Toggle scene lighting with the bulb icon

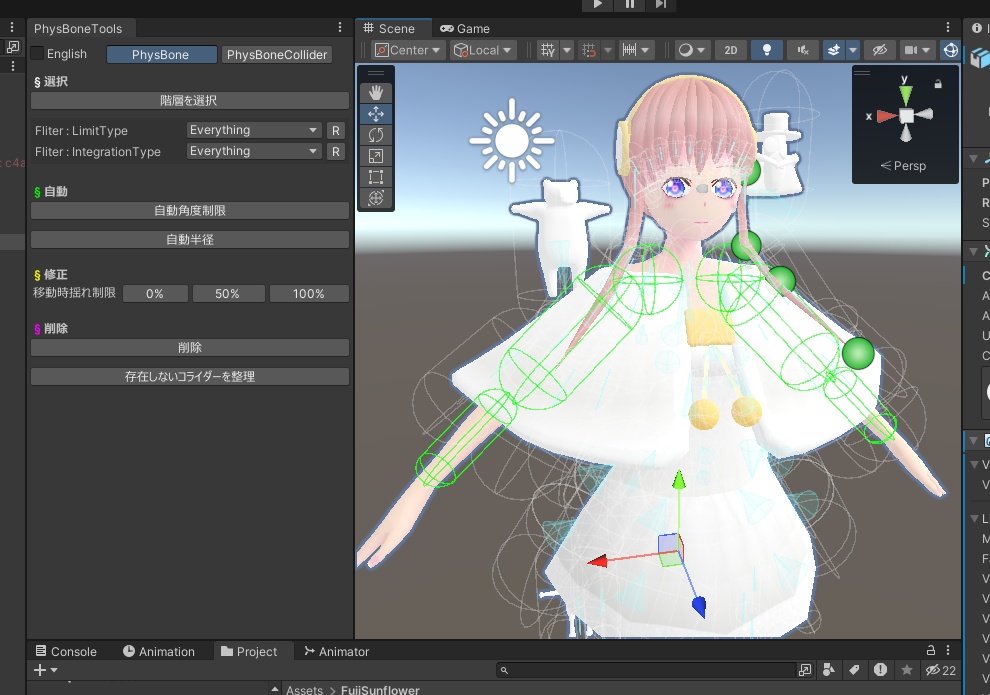766,50
